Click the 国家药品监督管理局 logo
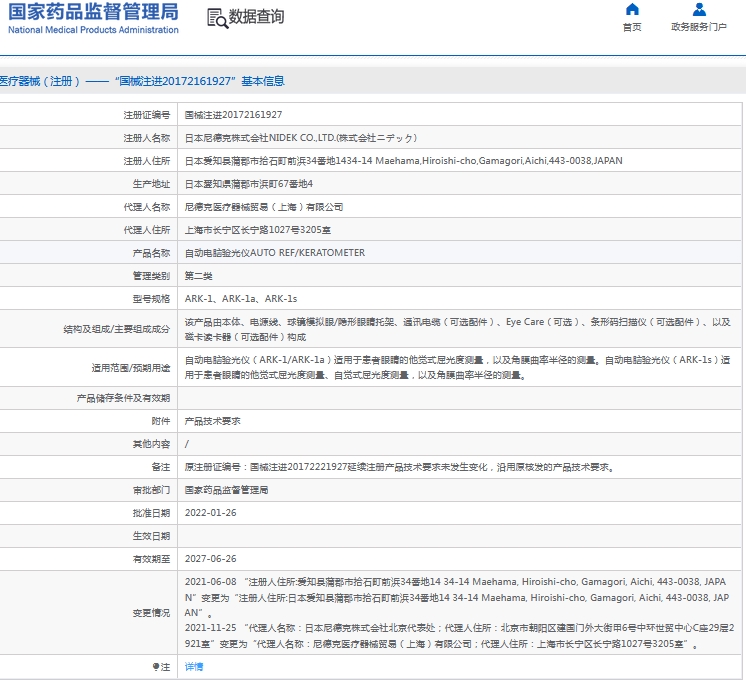The width and height of the screenshot is (746, 682). tap(93, 18)
